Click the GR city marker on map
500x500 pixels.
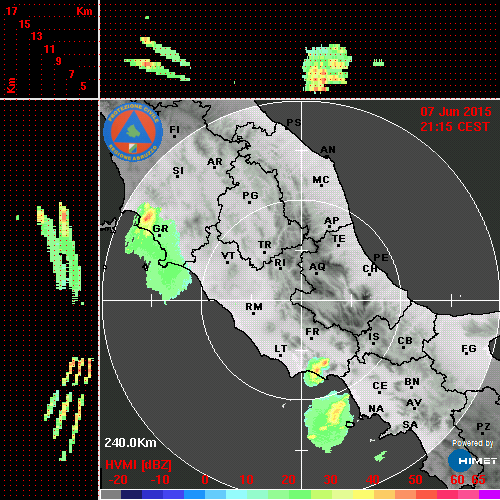coord(159,235)
